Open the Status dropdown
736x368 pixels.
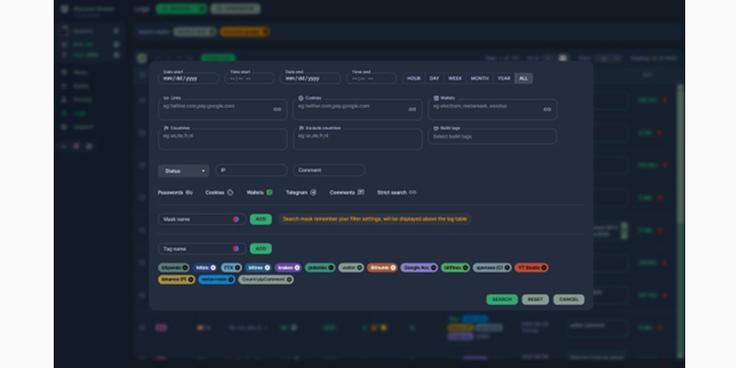tap(184, 171)
